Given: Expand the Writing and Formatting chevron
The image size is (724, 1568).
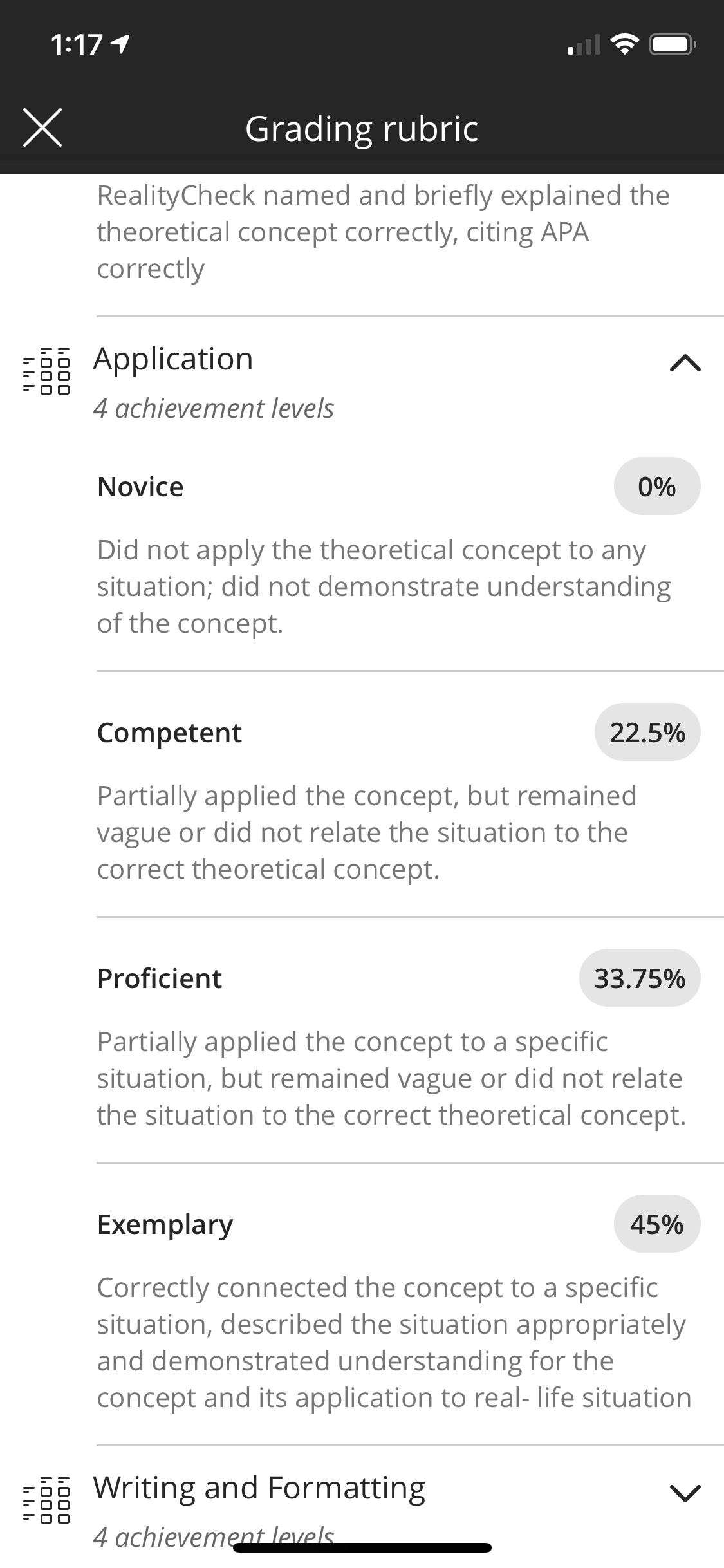Looking at the screenshot, I should click(685, 1492).
